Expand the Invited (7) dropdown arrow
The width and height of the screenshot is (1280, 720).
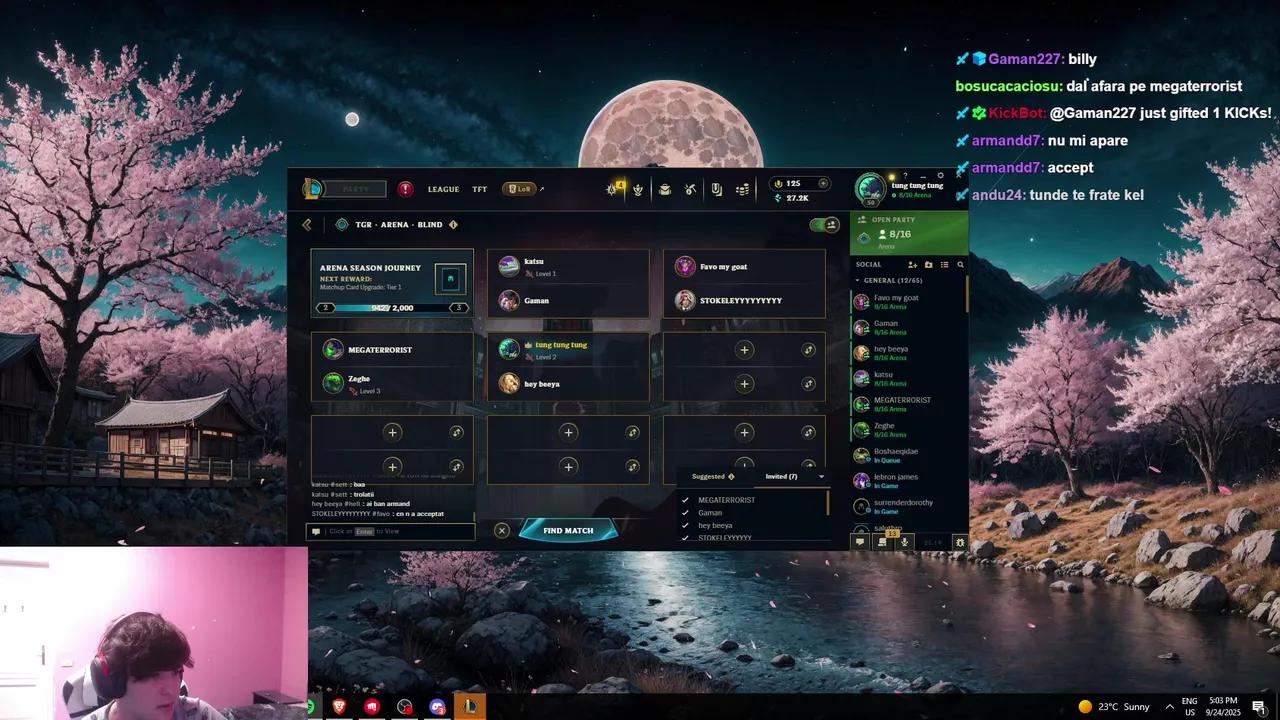(821, 477)
